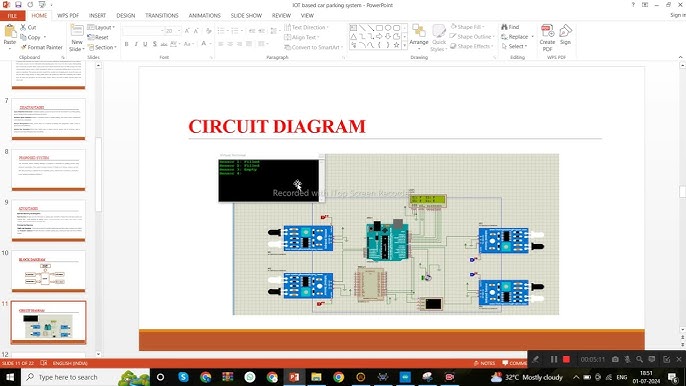Open Quick Styles gallery

tap(438, 38)
